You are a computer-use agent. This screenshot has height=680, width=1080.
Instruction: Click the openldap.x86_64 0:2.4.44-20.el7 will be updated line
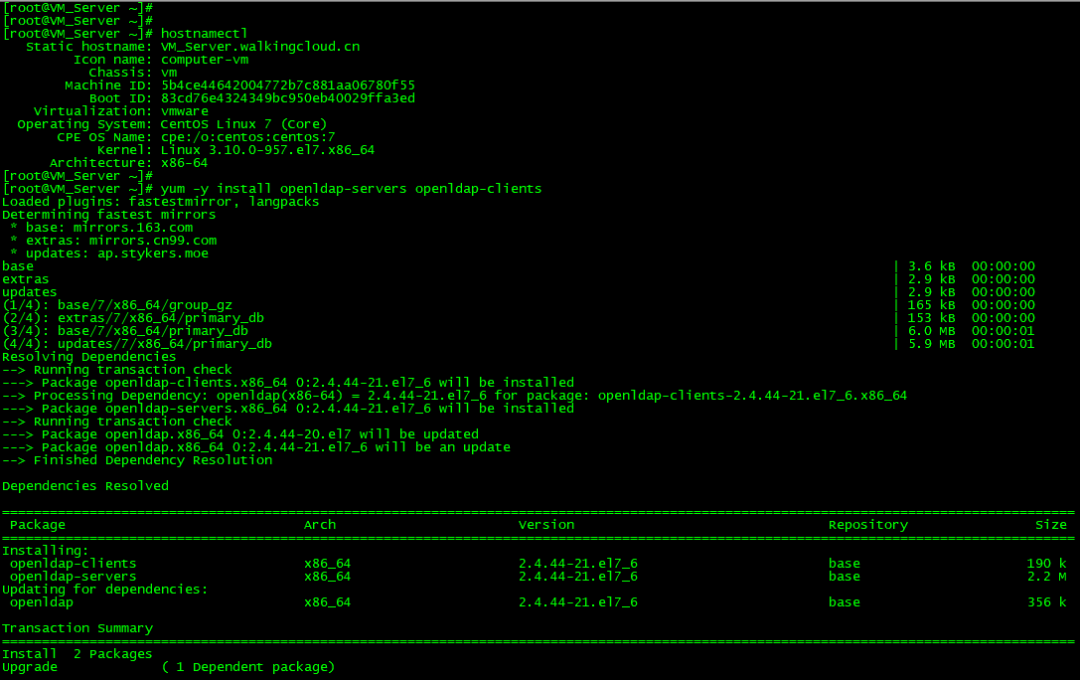[240, 435]
